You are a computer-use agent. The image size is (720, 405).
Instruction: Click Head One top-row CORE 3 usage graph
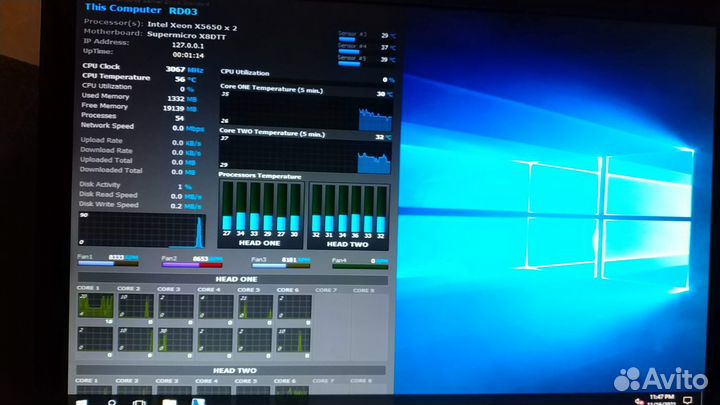(x=176, y=307)
